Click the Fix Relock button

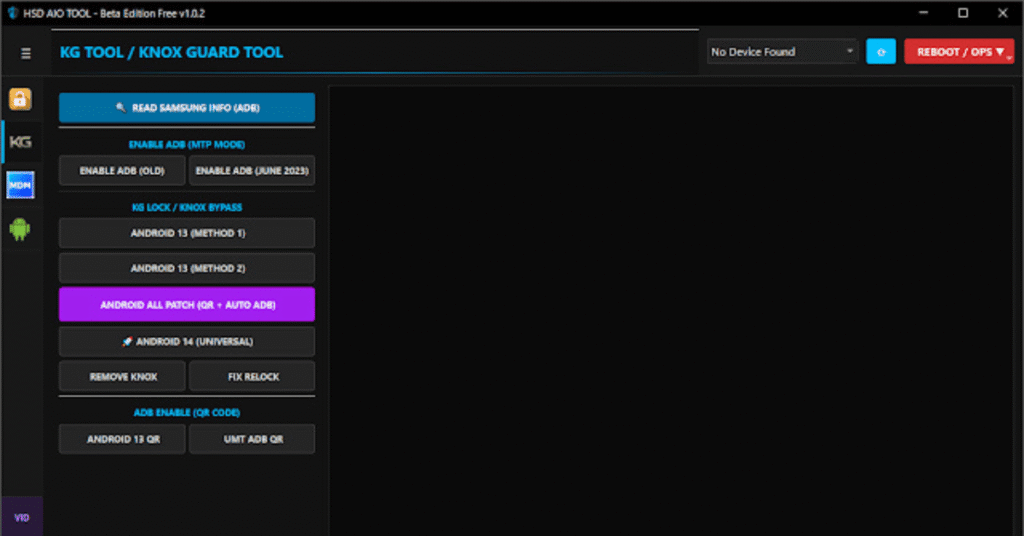click(252, 377)
